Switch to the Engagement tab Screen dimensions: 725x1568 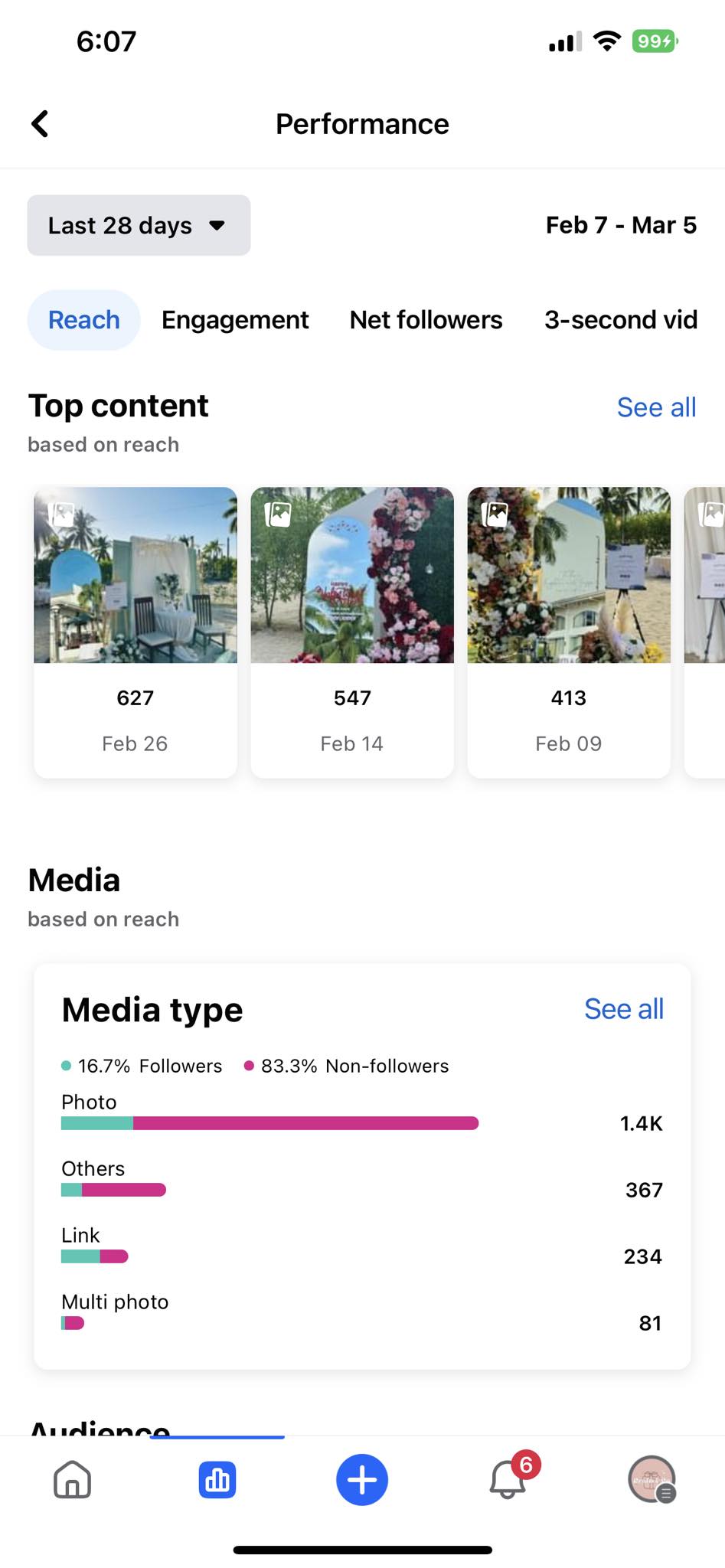235,320
